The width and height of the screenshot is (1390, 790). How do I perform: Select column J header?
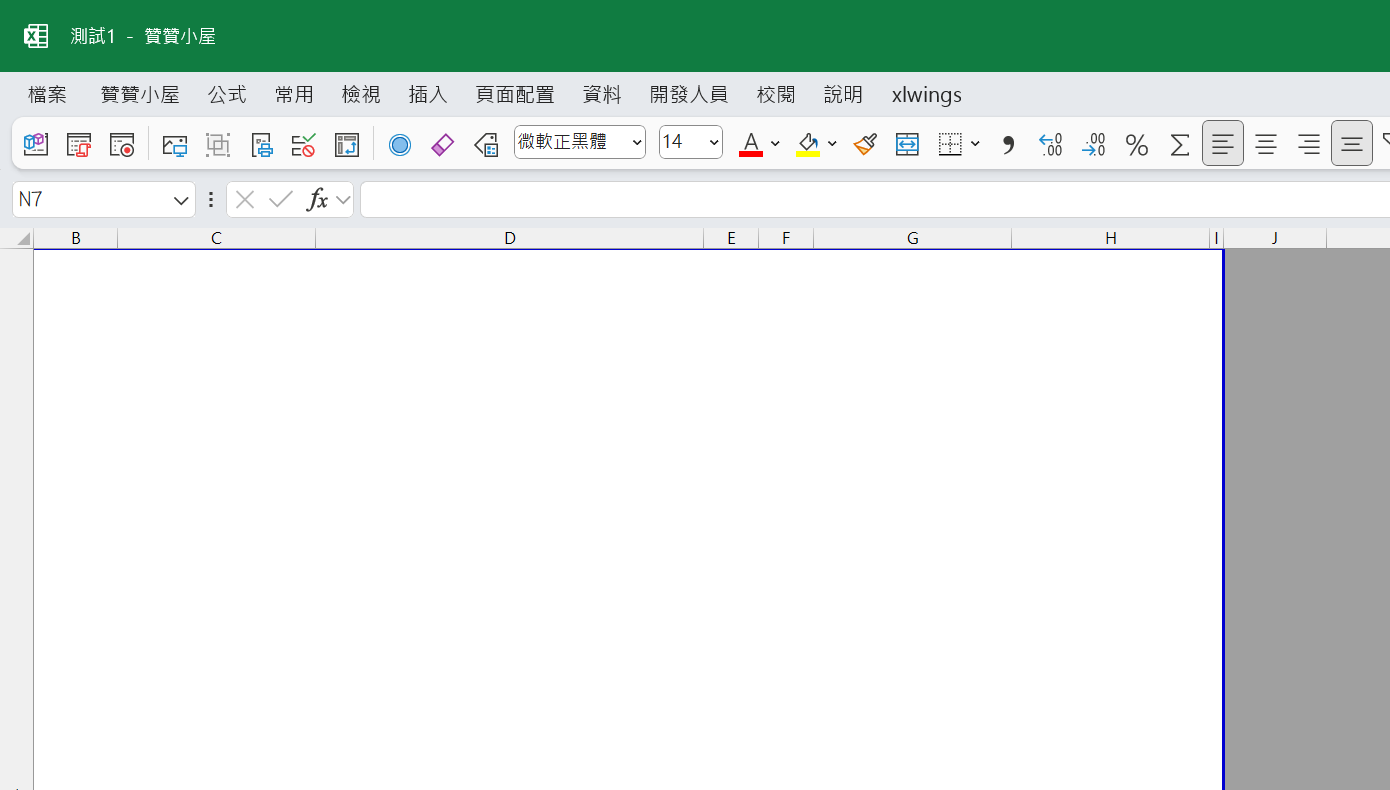[x=1275, y=238]
